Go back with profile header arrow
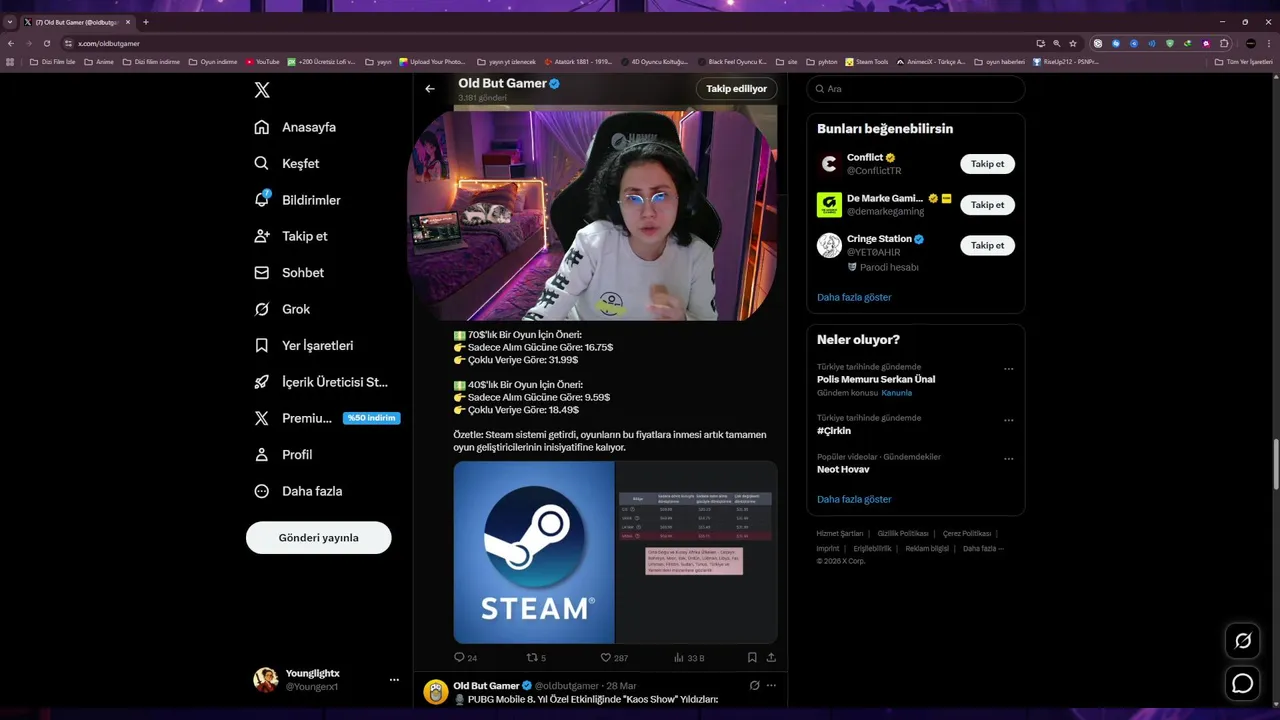1280x720 pixels. (430, 89)
